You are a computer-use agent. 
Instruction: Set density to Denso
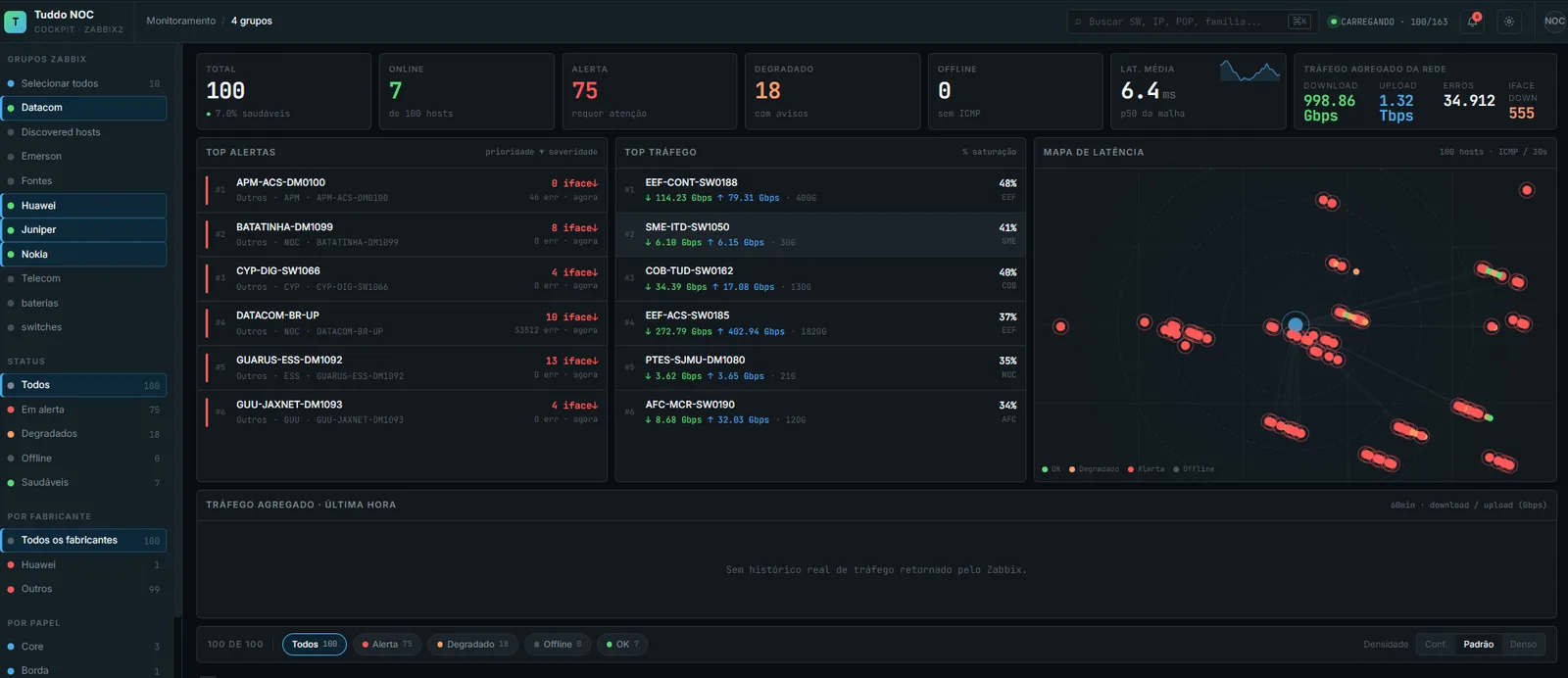[x=1523, y=644]
